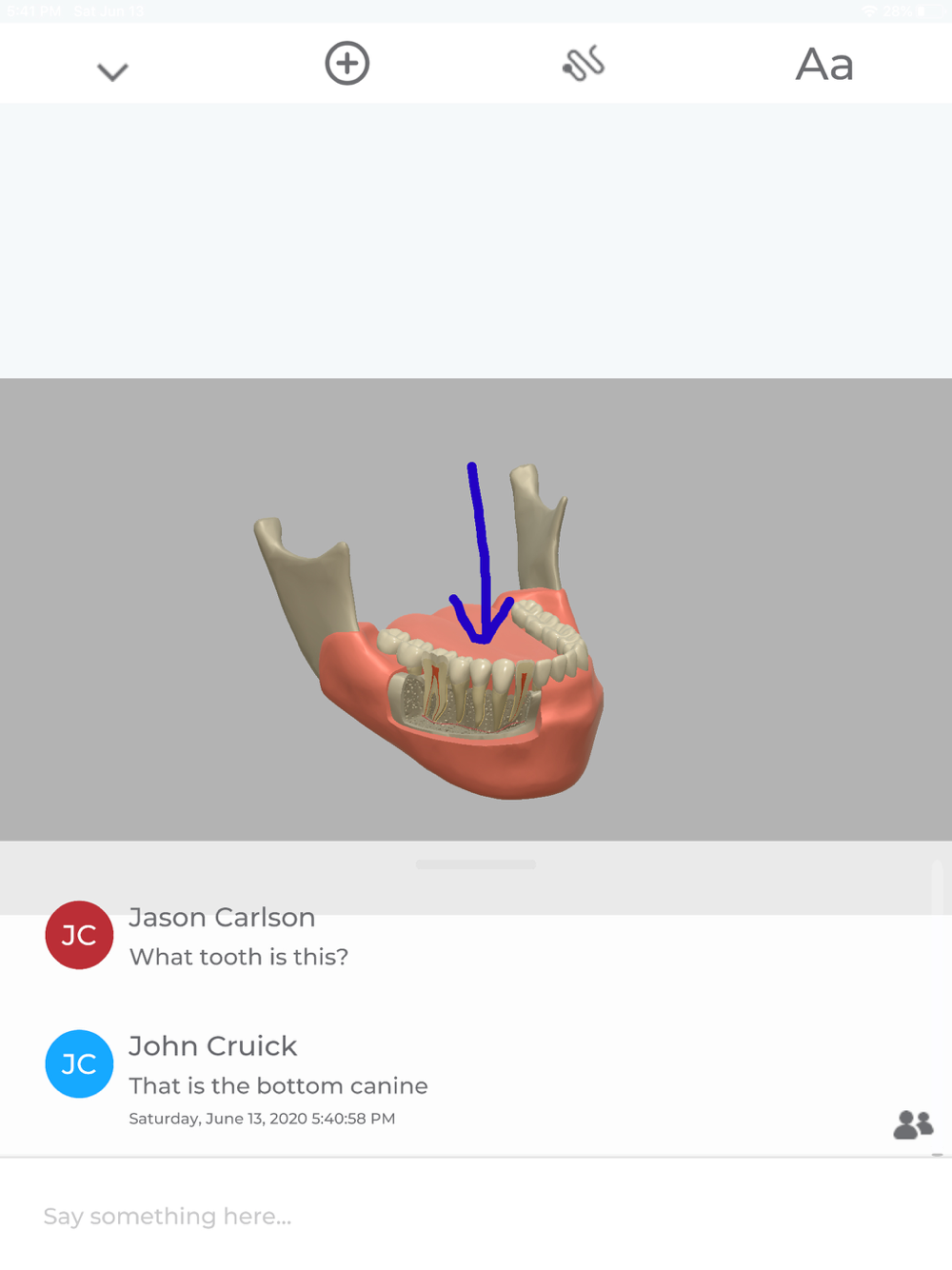Tap the comment timestamp June 13, 2020
The height and width of the screenshot is (1270, 952).
click(262, 1119)
